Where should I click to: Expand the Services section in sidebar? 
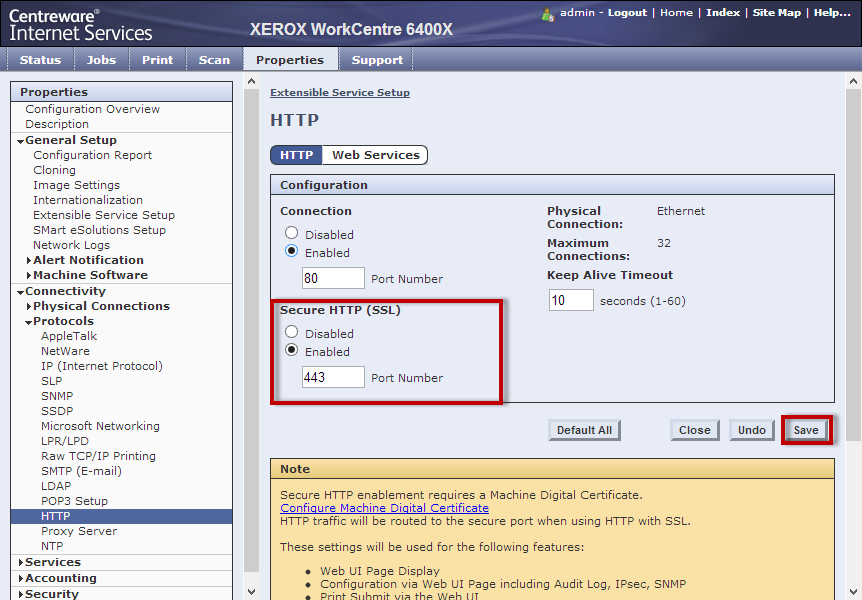click(x=20, y=563)
